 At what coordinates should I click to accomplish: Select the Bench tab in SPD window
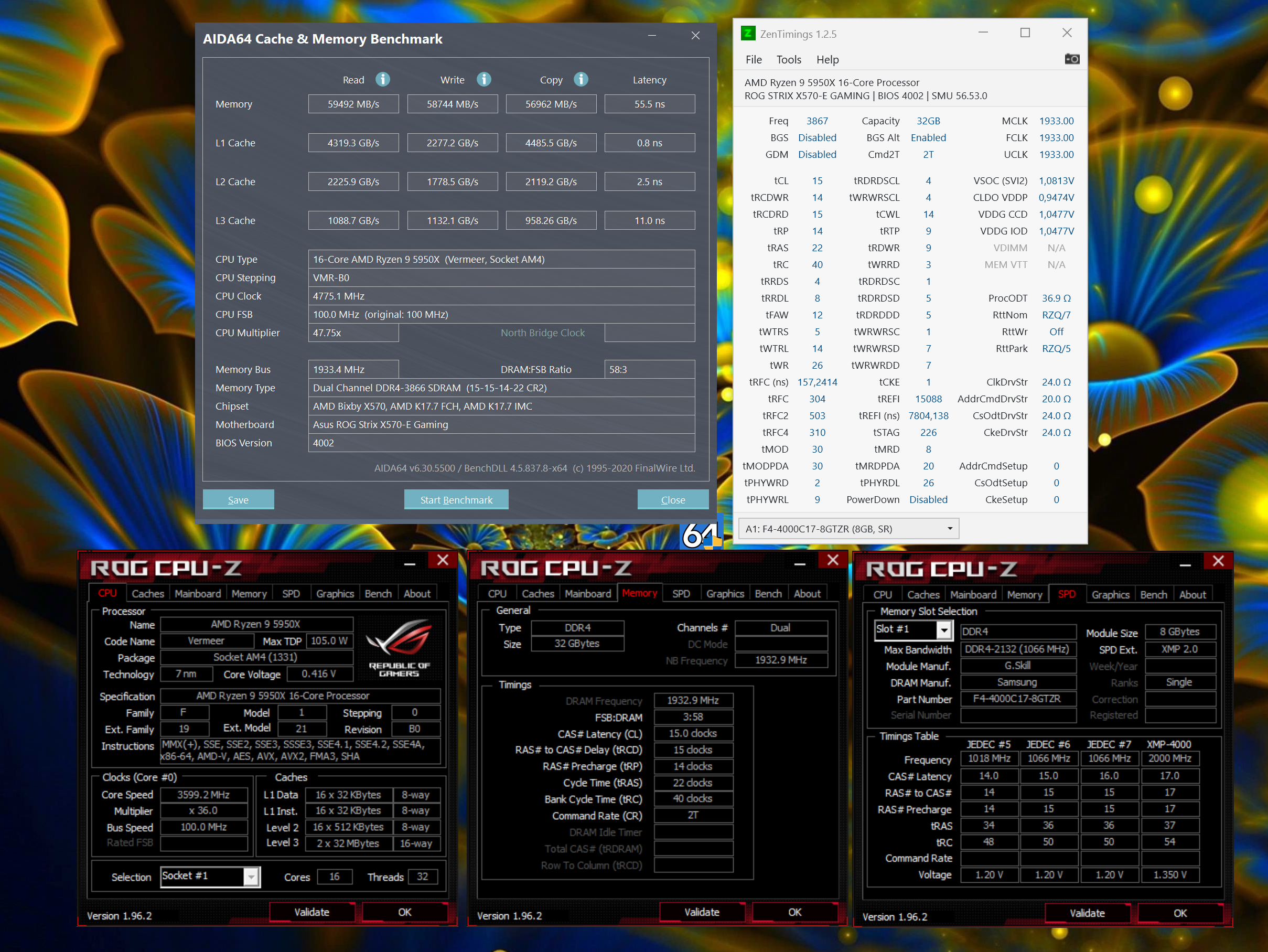[x=1153, y=595]
